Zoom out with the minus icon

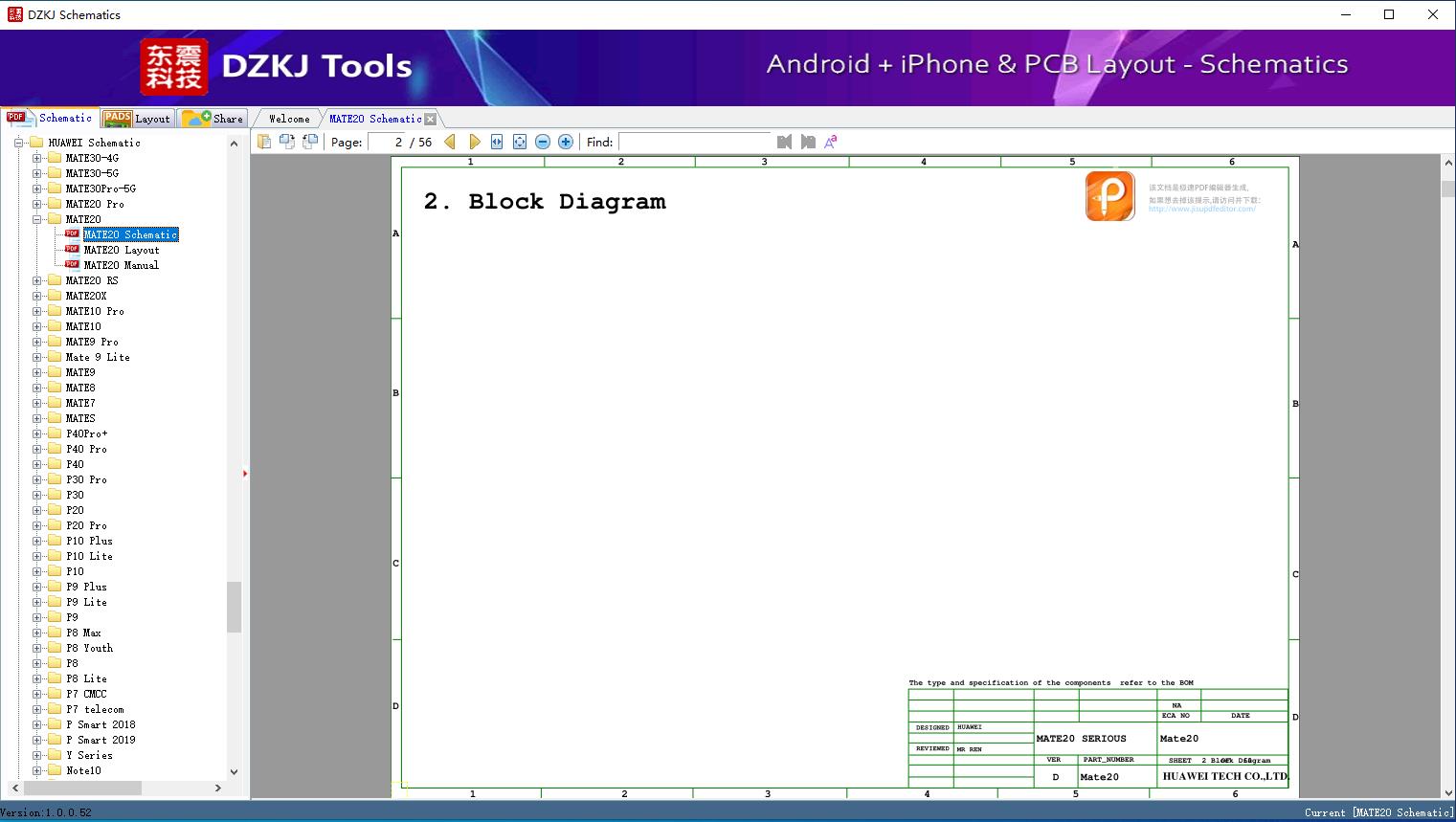point(543,142)
